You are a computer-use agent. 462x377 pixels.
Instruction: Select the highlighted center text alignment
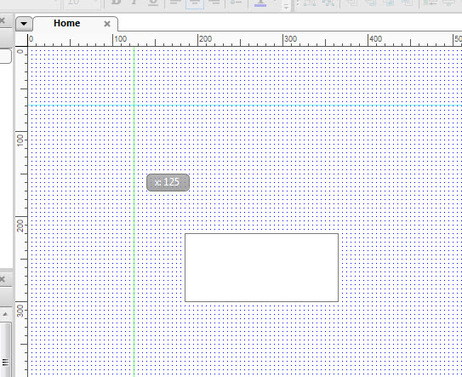195,3
